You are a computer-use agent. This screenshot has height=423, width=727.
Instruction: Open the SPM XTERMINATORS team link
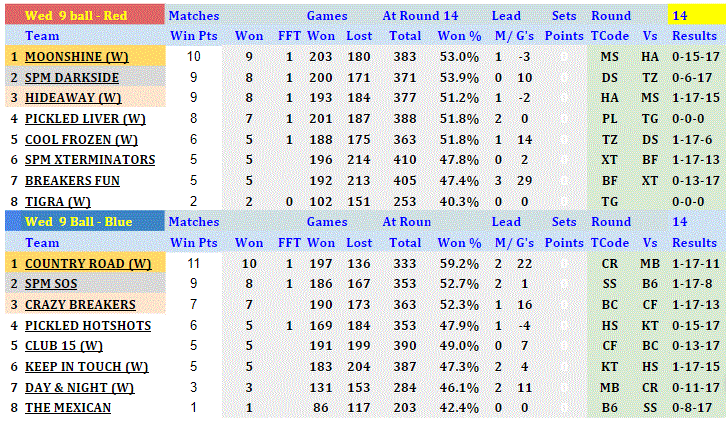click(90, 160)
